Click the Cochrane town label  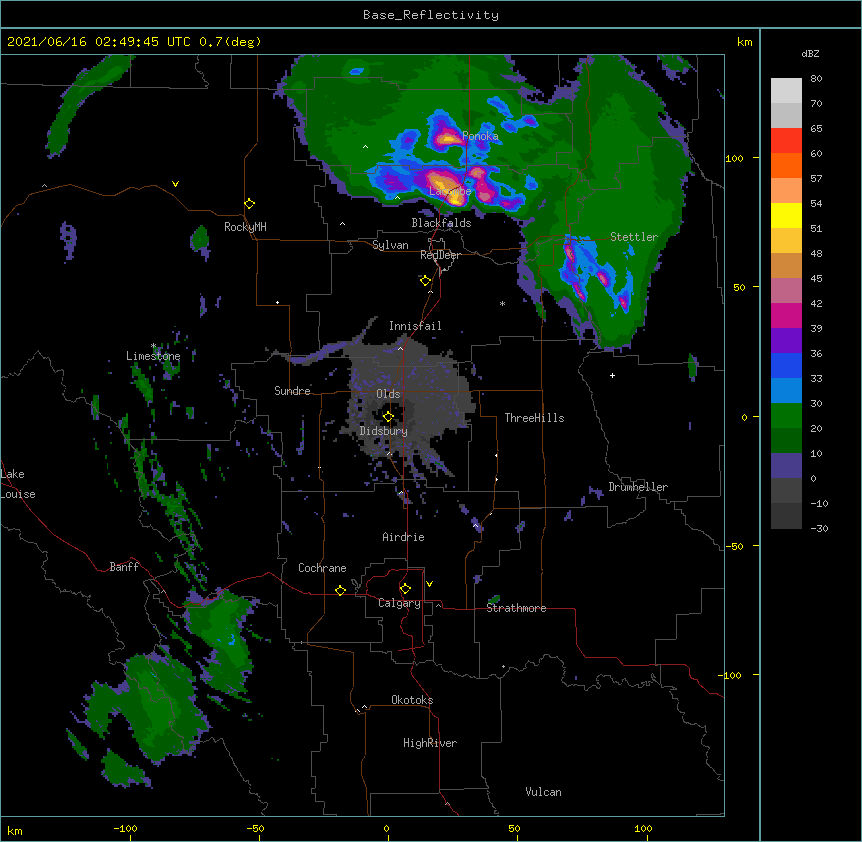click(x=322, y=568)
